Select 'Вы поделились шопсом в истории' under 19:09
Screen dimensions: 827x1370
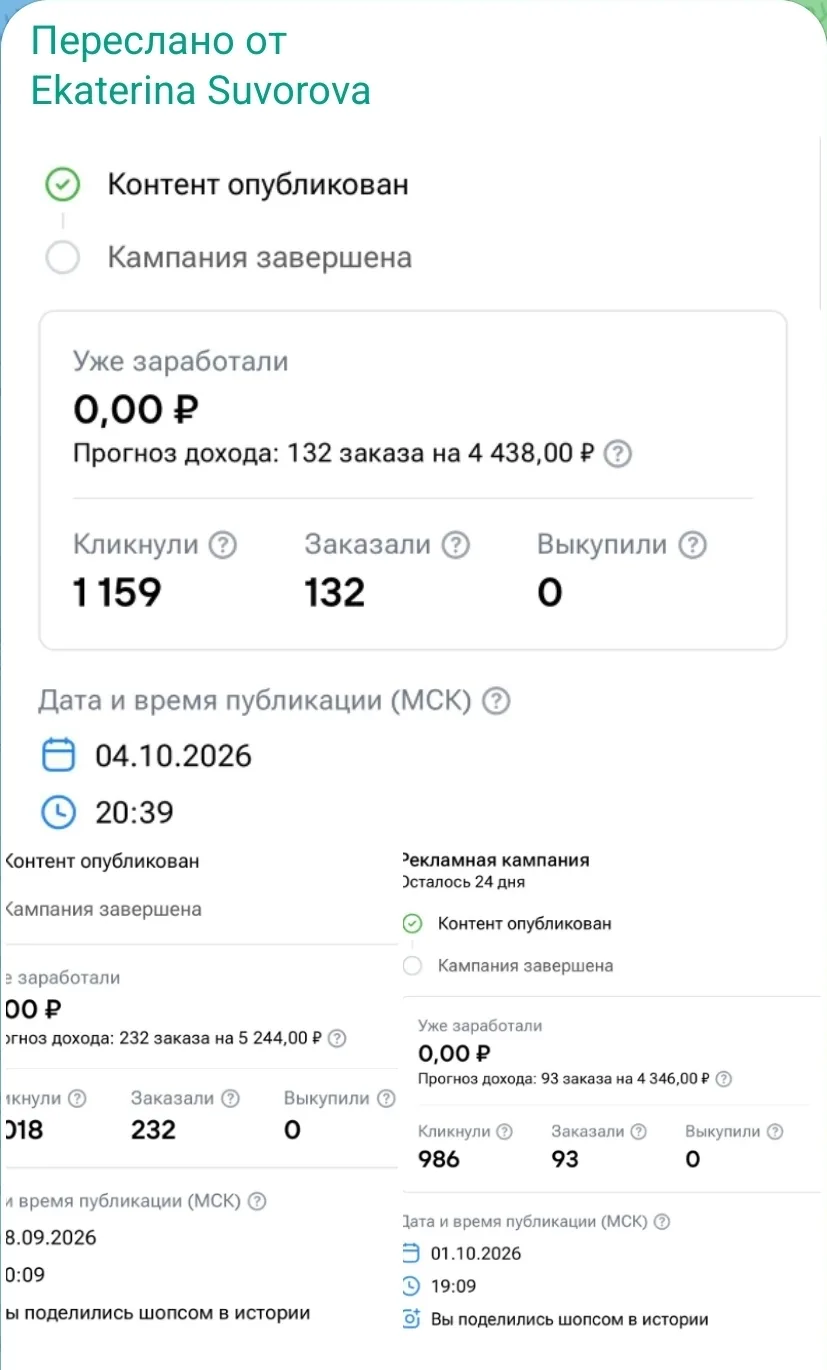570,1320
